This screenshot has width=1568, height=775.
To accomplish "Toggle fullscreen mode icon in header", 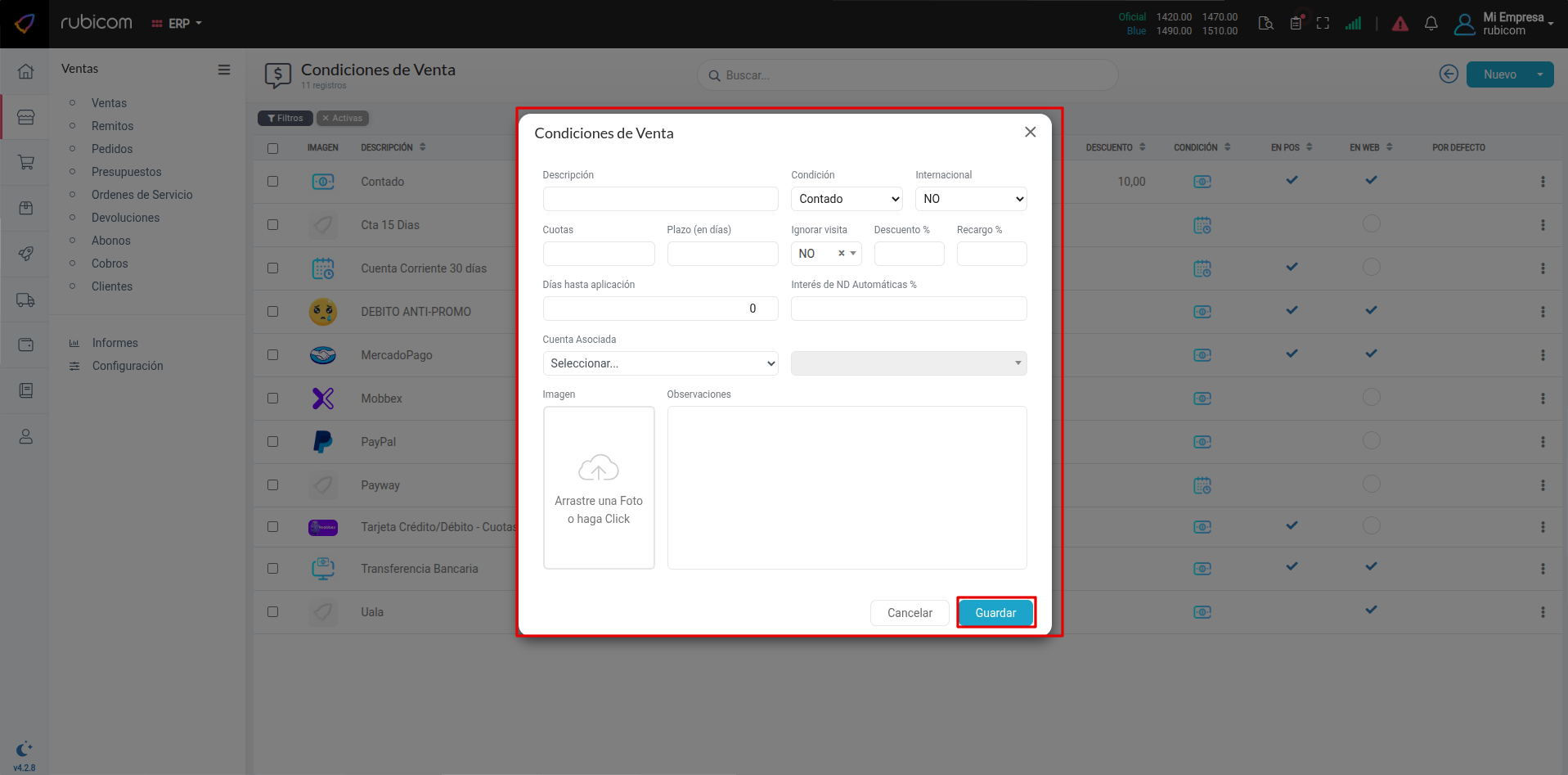I will 1323,24.
